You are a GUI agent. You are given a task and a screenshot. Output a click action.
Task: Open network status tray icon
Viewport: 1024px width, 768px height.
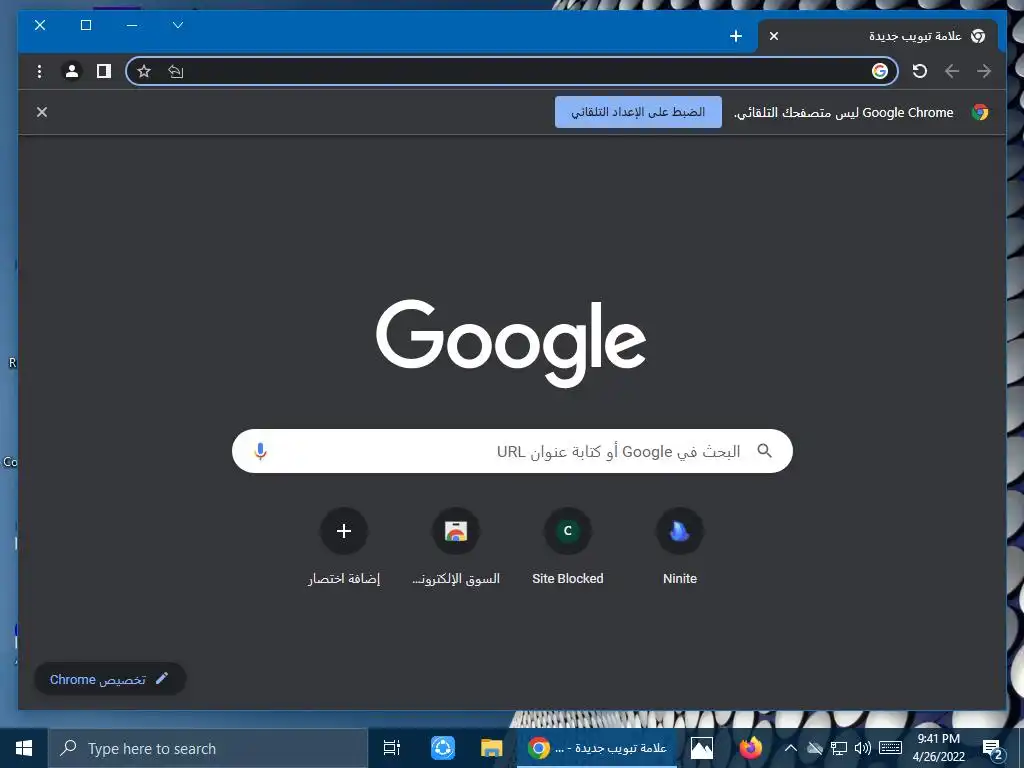click(839, 748)
